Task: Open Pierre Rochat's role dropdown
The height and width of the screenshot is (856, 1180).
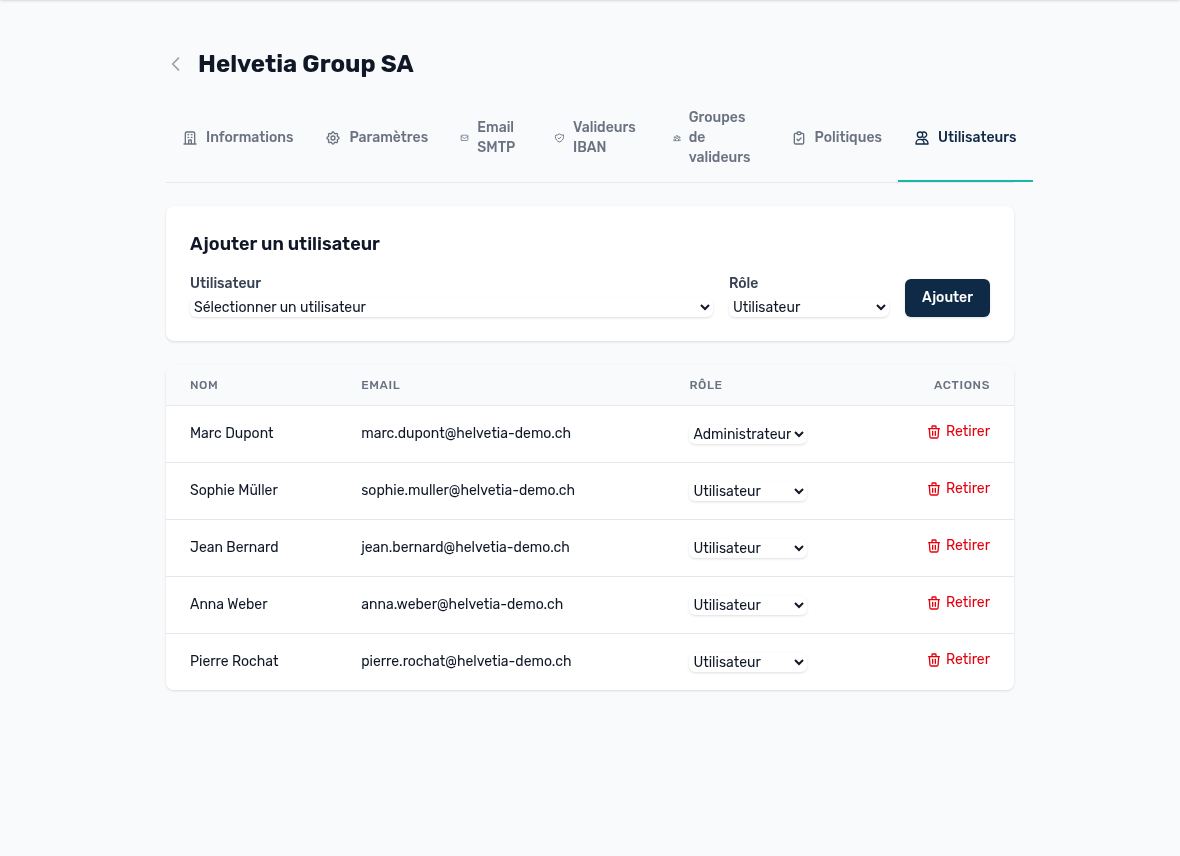Action: point(748,662)
